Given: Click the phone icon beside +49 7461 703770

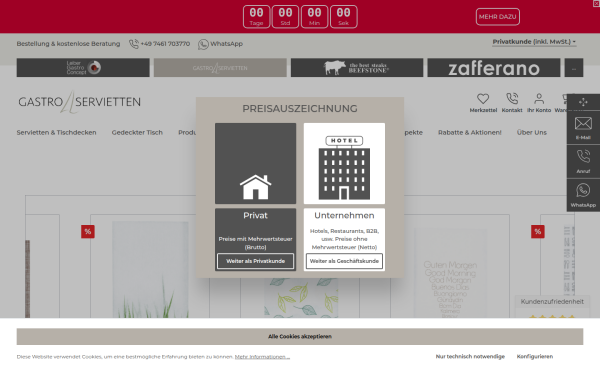Looking at the screenshot, I should (134, 44).
